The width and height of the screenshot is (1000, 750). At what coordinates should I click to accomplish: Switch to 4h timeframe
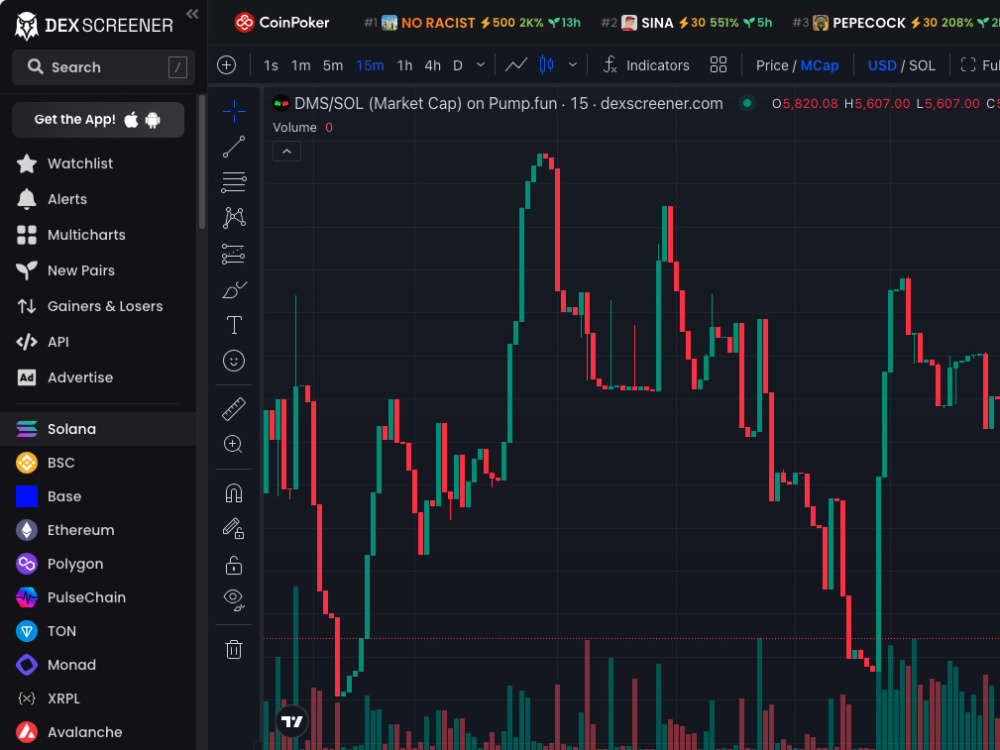point(432,66)
